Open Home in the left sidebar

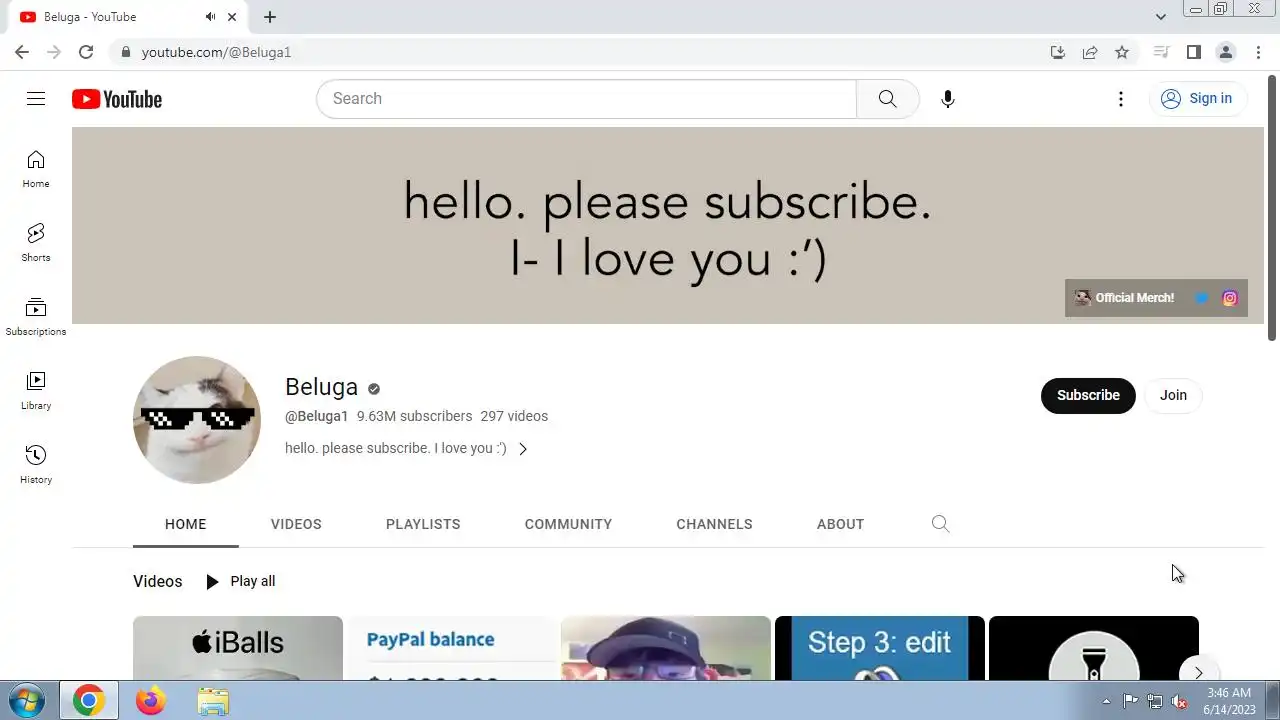pos(36,169)
